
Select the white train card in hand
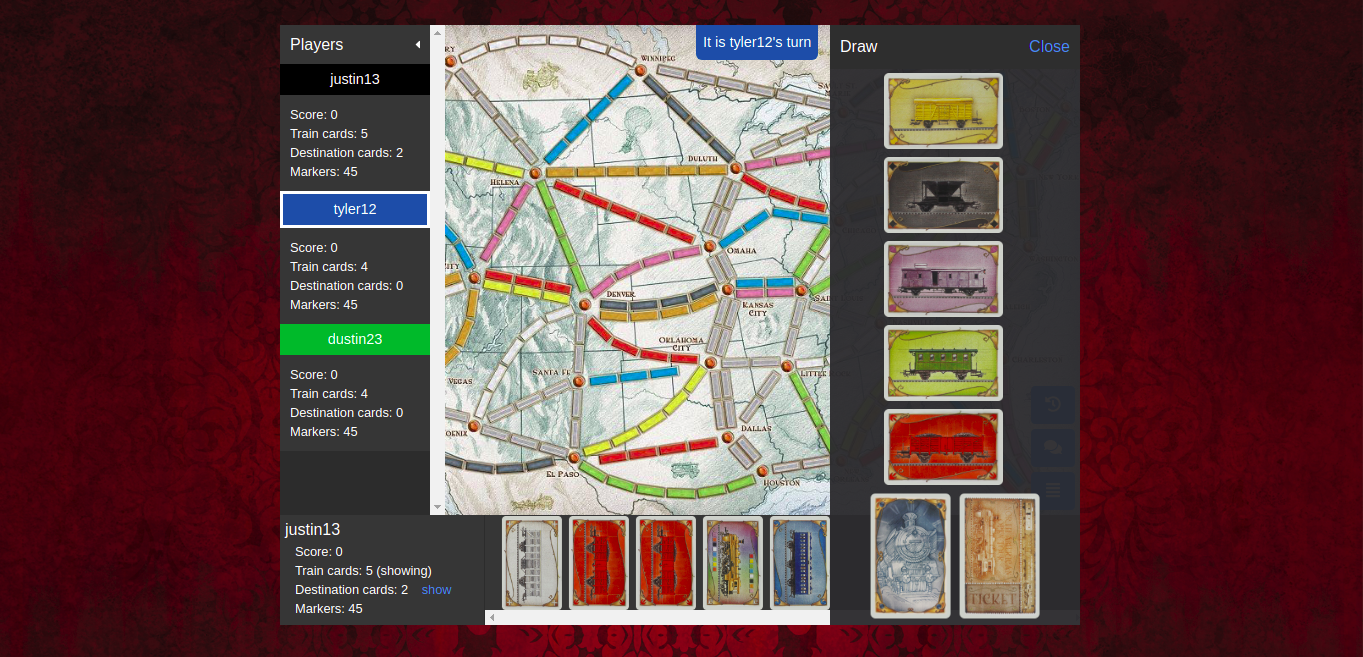531,562
